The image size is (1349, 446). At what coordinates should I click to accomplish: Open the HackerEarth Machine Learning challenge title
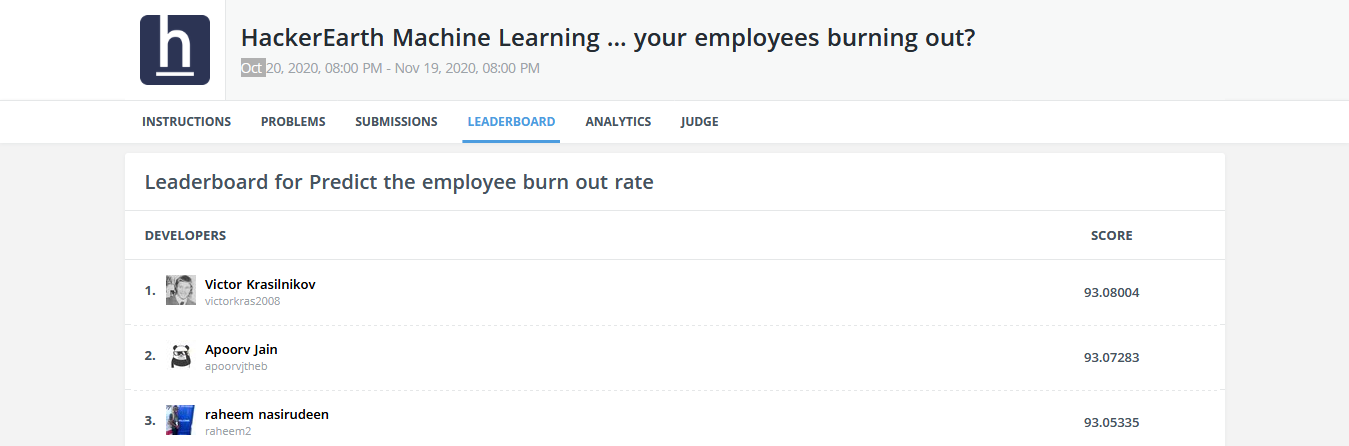click(608, 38)
